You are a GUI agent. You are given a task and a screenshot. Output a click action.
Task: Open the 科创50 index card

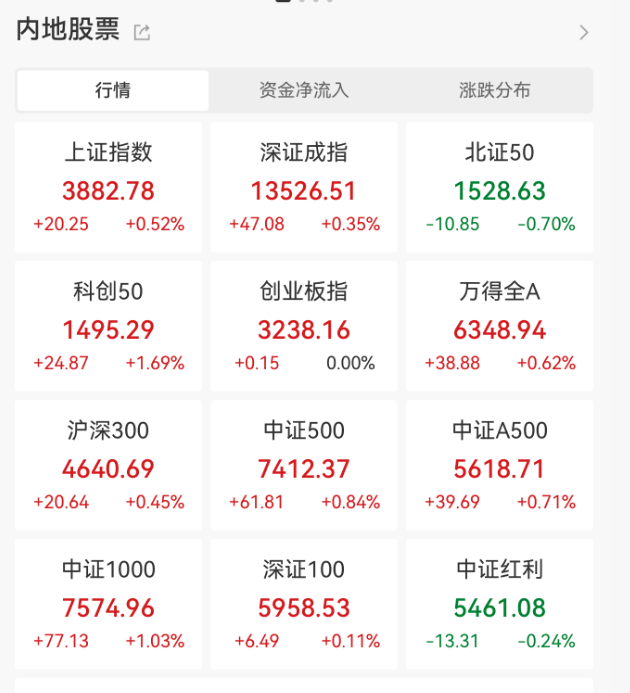click(108, 326)
